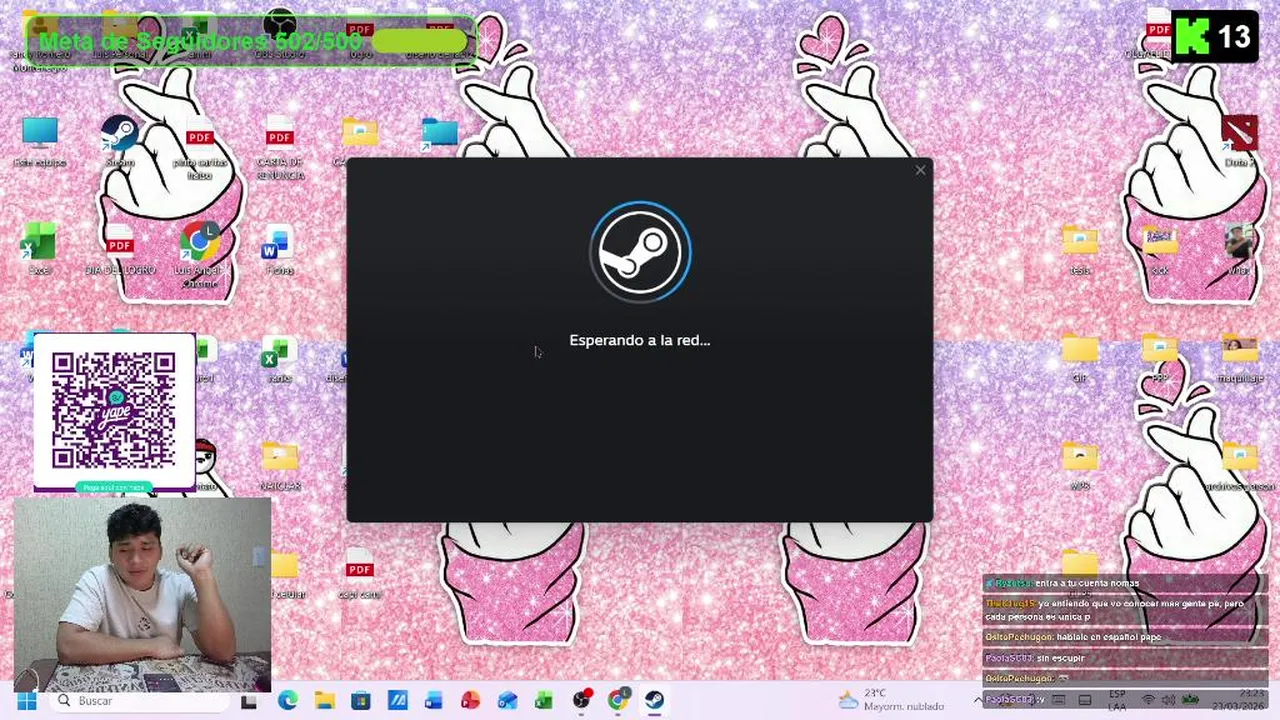Click the Steam logo in loading dialog
1280x720 pixels.
tap(640, 251)
